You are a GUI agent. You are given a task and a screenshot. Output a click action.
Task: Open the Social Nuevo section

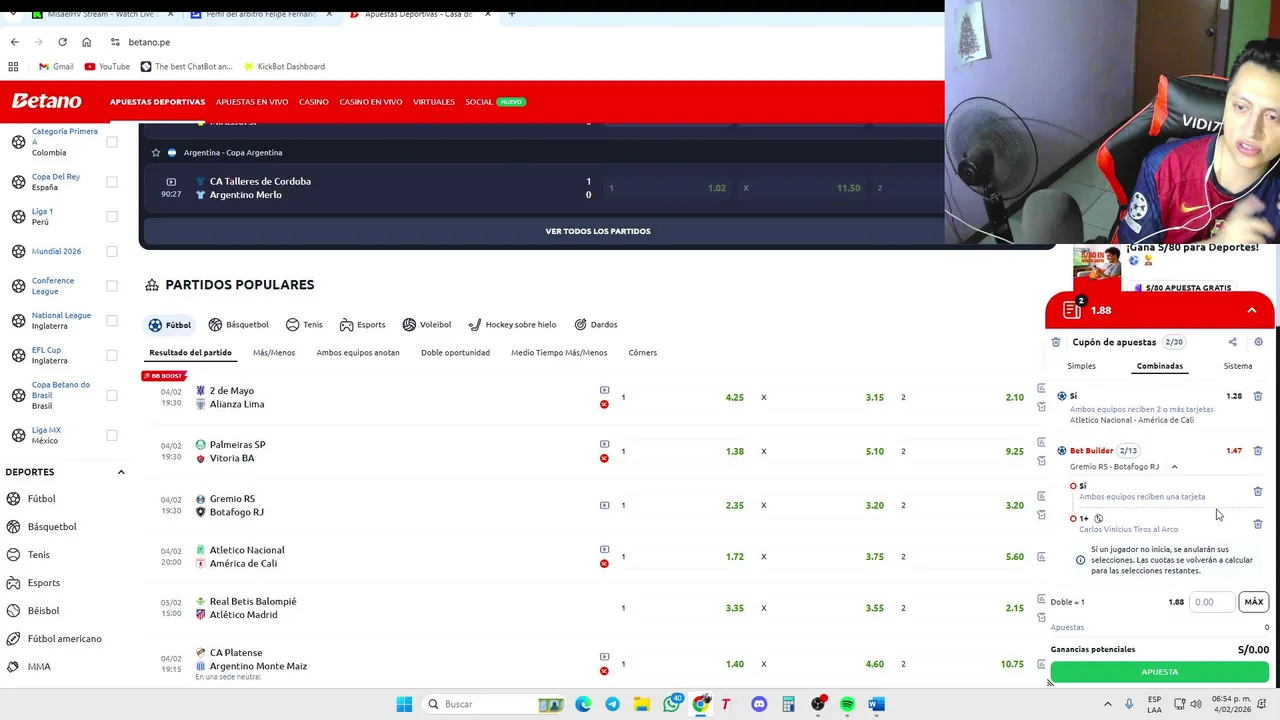tap(495, 102)
